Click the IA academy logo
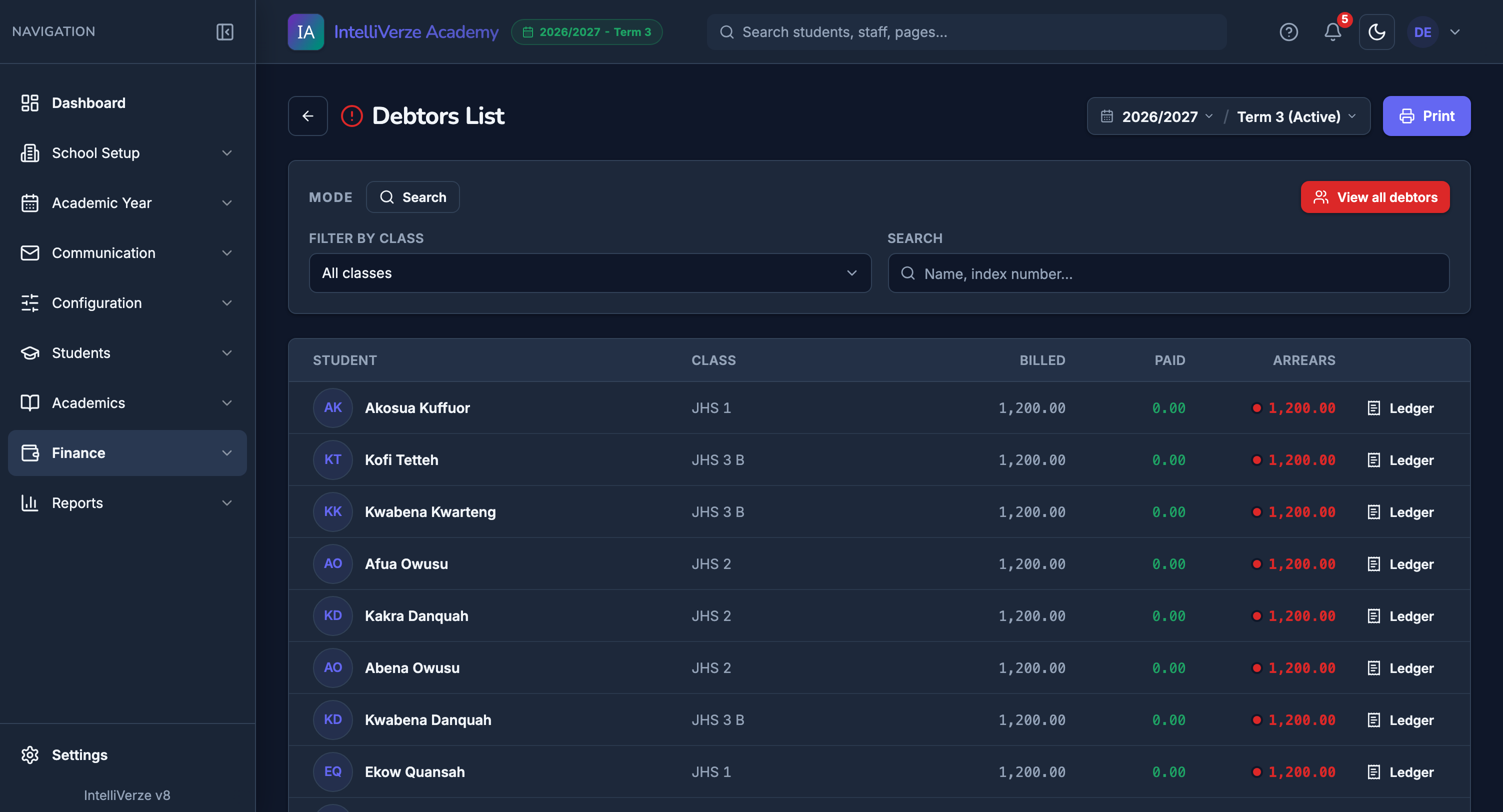Viewport: 1503px width, 812px height. click(305, 32)
